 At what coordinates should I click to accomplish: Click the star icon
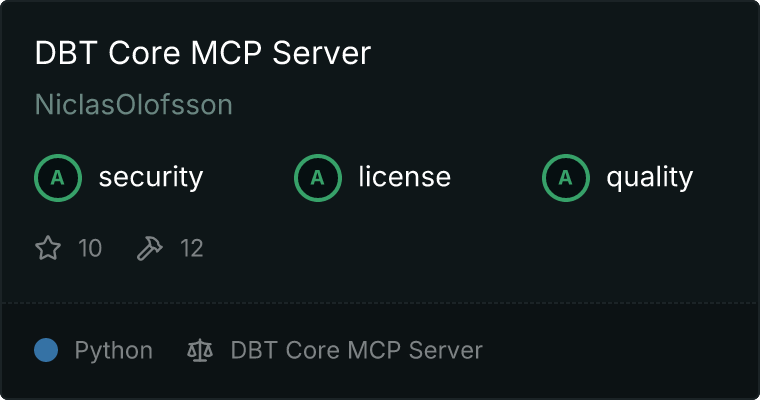coord(48,248)
